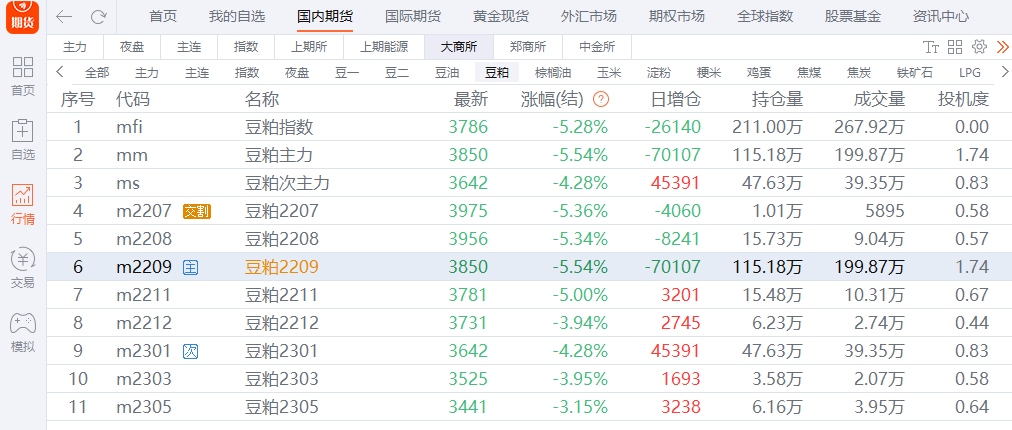
Task: Filter by 棕榈油 category
Action: [553, 72]
